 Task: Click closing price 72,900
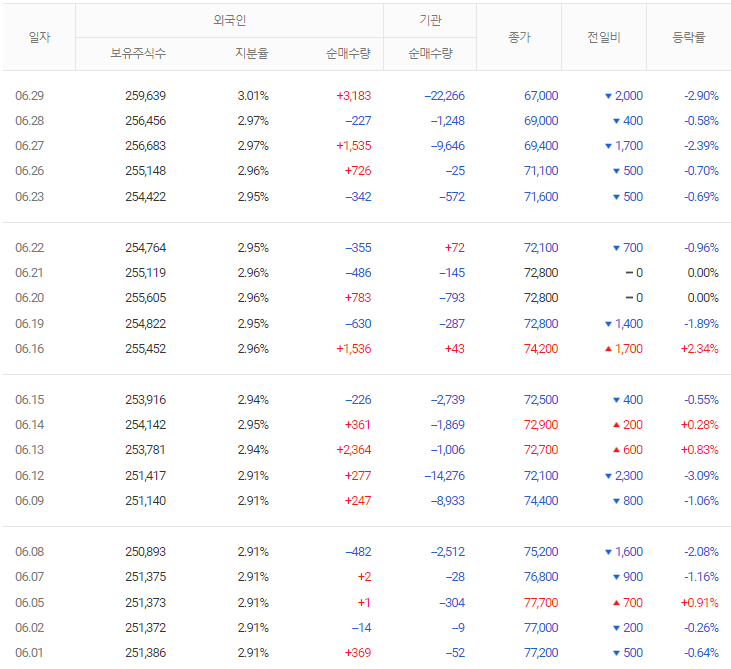click(x=541, y=425)
